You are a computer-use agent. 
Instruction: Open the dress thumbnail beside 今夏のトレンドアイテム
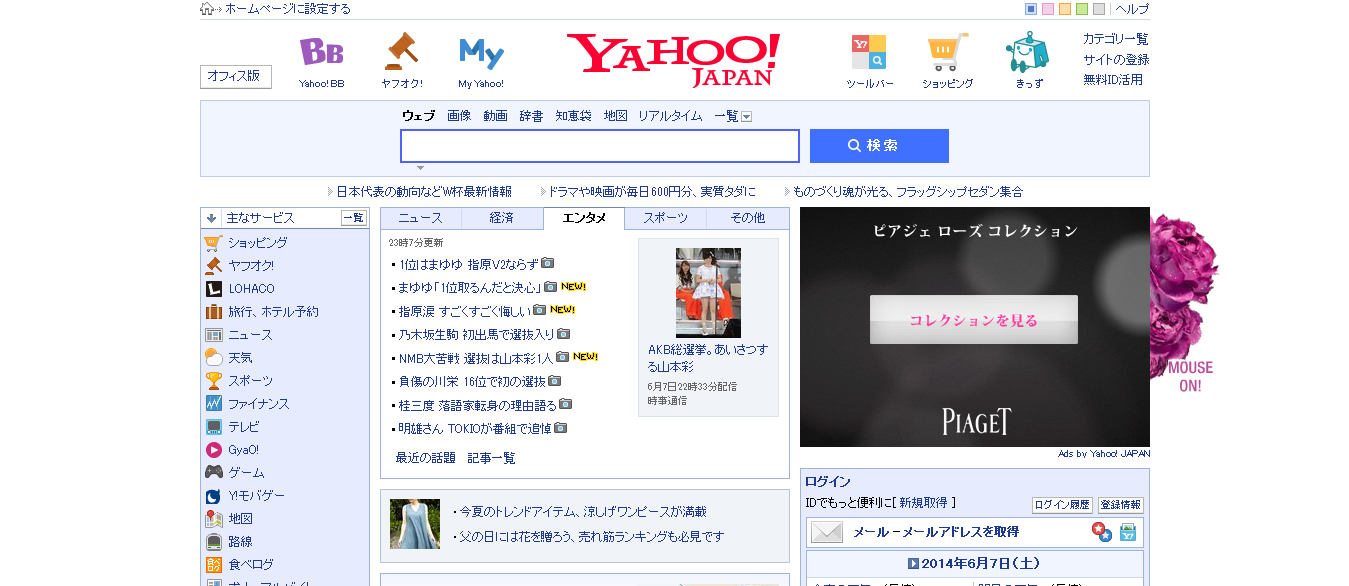[415, 524]
